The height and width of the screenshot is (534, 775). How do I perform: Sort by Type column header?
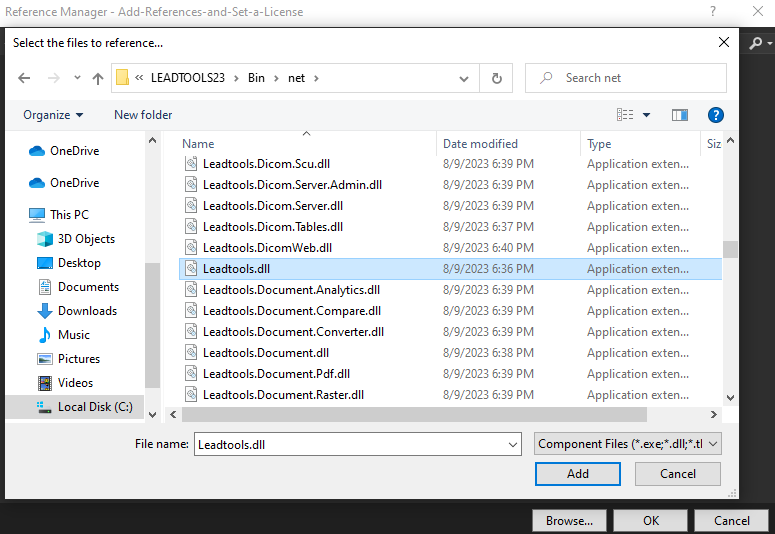[599, 144]
